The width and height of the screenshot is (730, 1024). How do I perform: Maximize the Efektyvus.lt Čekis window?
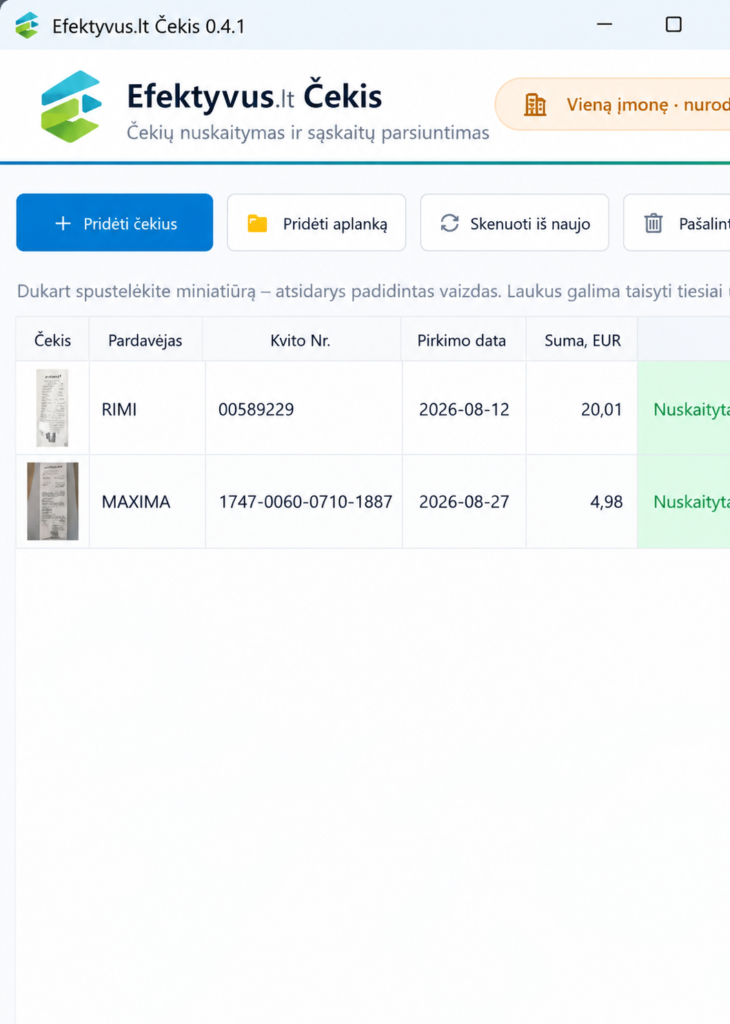point(673,25)
